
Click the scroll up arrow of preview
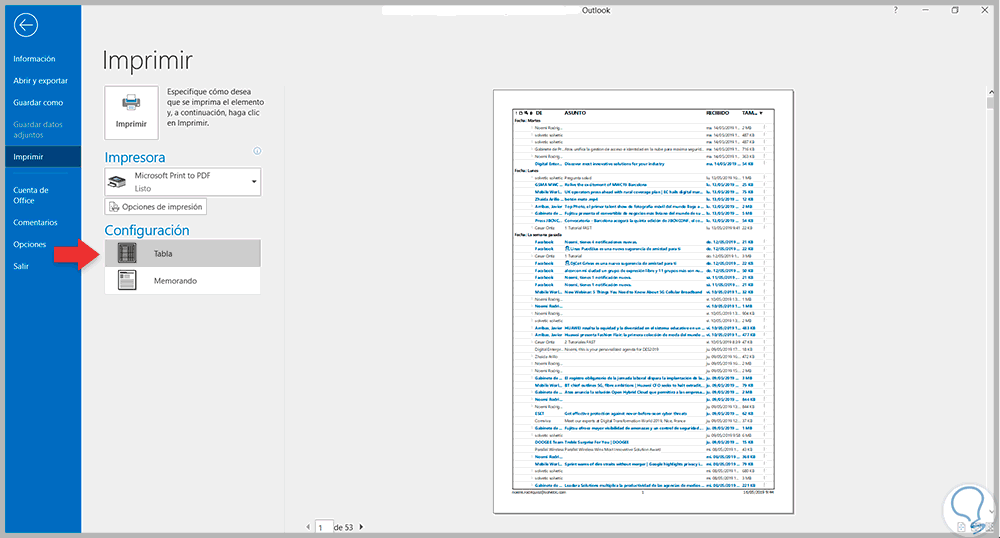point(990,92)
